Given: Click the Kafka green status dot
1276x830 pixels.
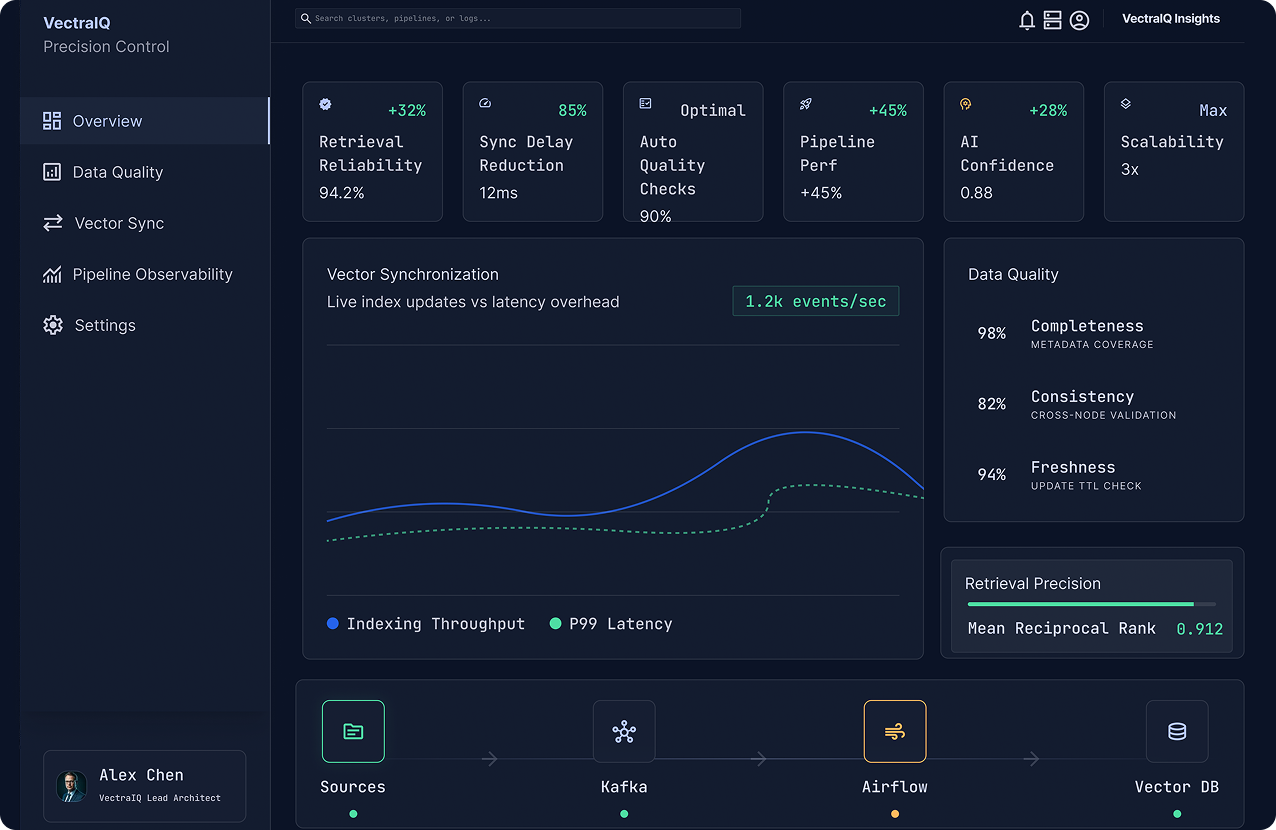Looking at the screenshot, I should click(x=624, y=814).
